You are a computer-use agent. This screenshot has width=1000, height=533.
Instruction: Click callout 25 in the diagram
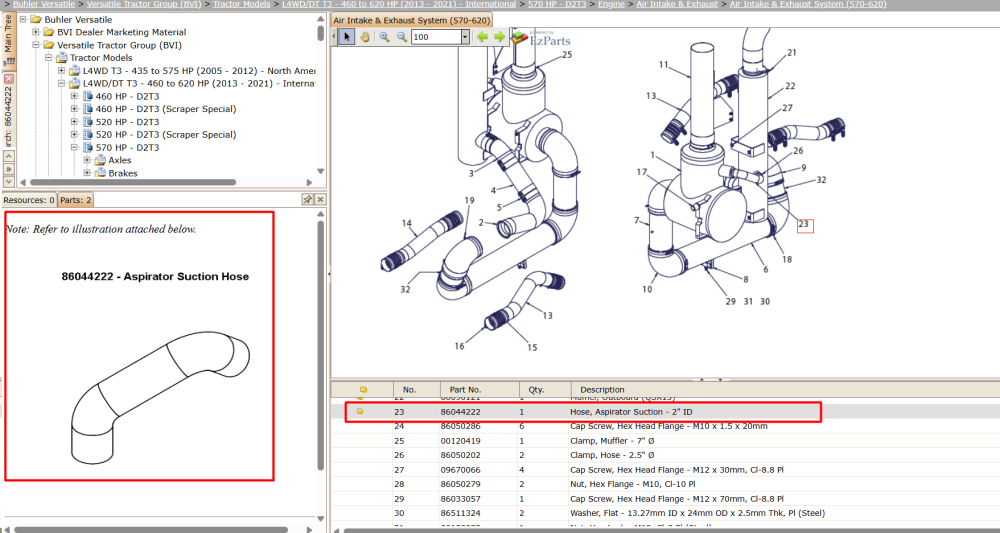(567, 55)
